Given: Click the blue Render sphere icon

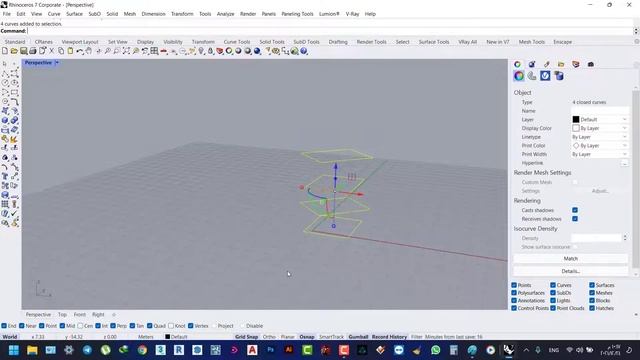Looking at the screenshot, I should [257, 51].
